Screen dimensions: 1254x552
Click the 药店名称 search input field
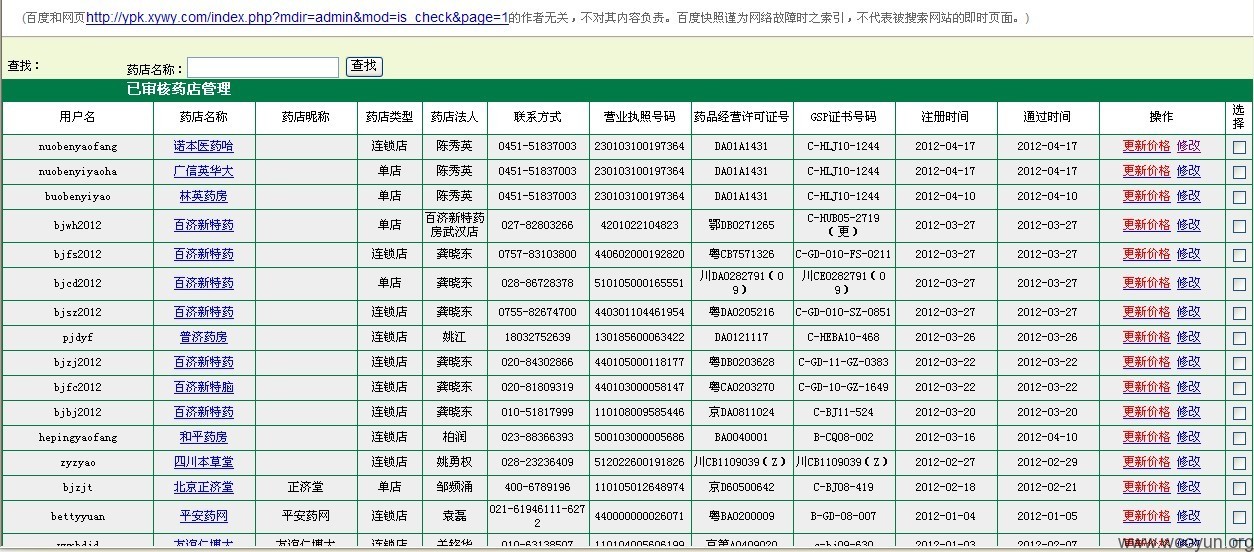(x=263, y=67)
